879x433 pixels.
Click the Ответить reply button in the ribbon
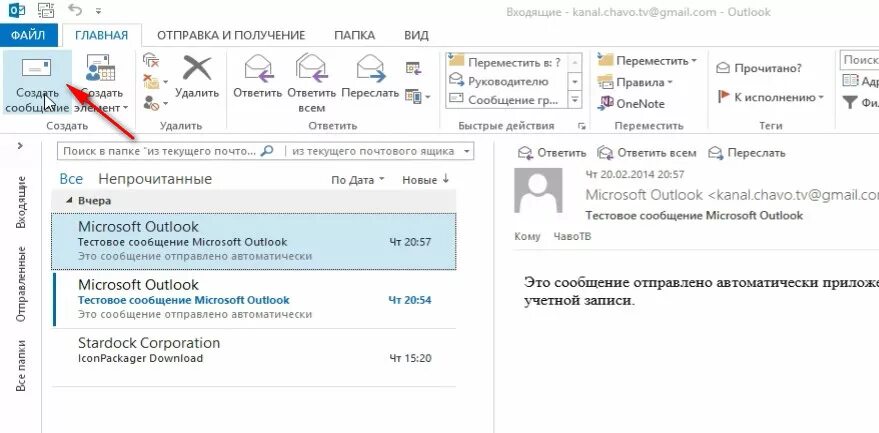point(257,77)
